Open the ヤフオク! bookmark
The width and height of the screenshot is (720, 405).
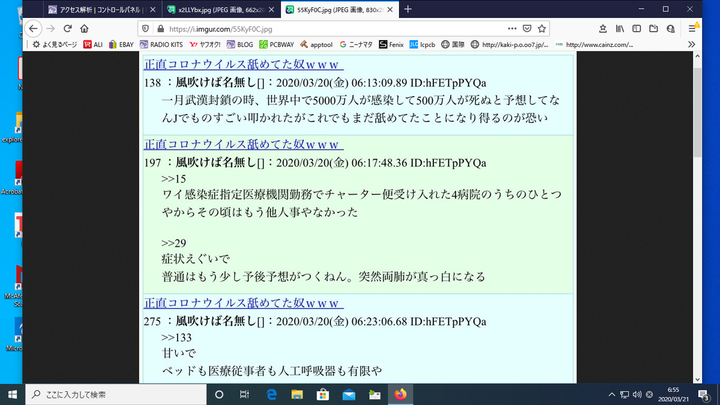click(205, 45)
